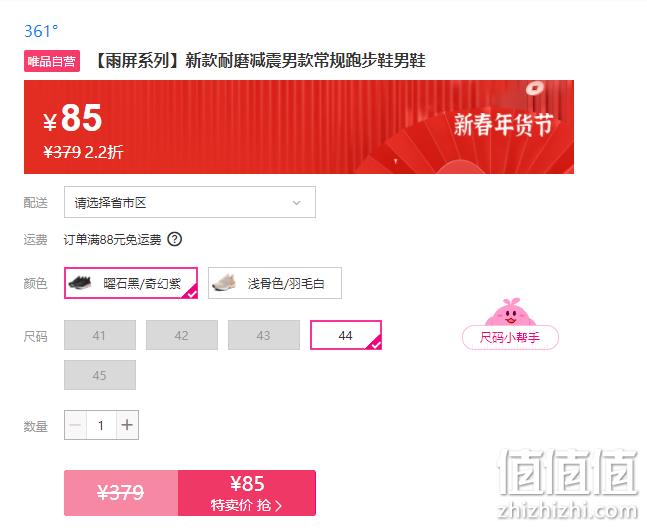Click the ¥85 特卖价 抢 buy button
The width and height of the screenshot is (647, 528).
pos(247,493)
